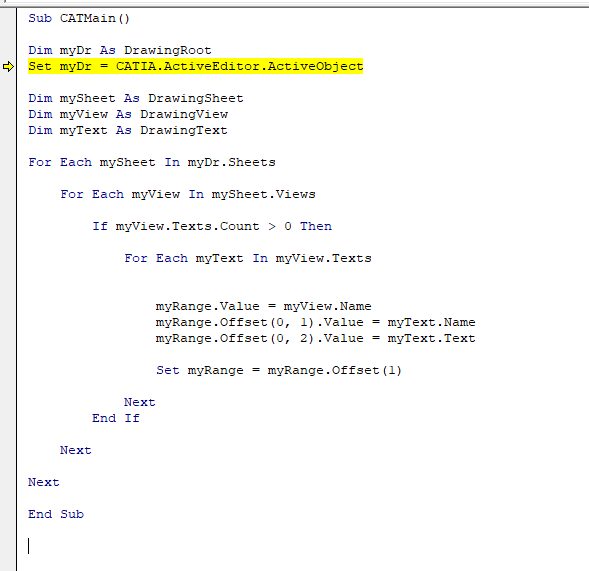Image resolution: width=589 pixels, height=571 pixels.
Task: Click the text cursor line below End Sub
Action: pos(29,546)
